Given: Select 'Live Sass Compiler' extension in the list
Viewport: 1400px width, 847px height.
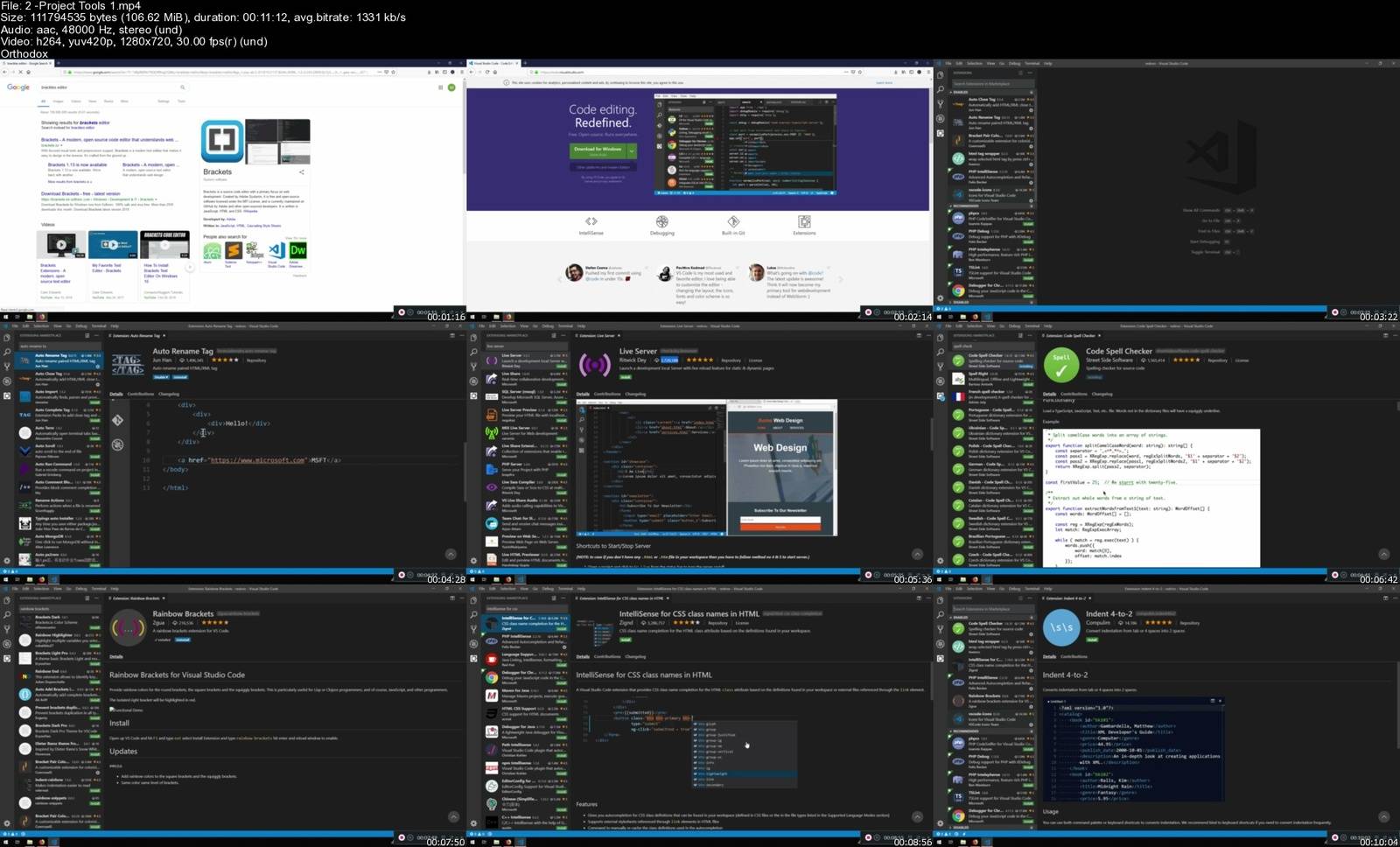Looking at the screenshot, I should [x=527, y=486].
